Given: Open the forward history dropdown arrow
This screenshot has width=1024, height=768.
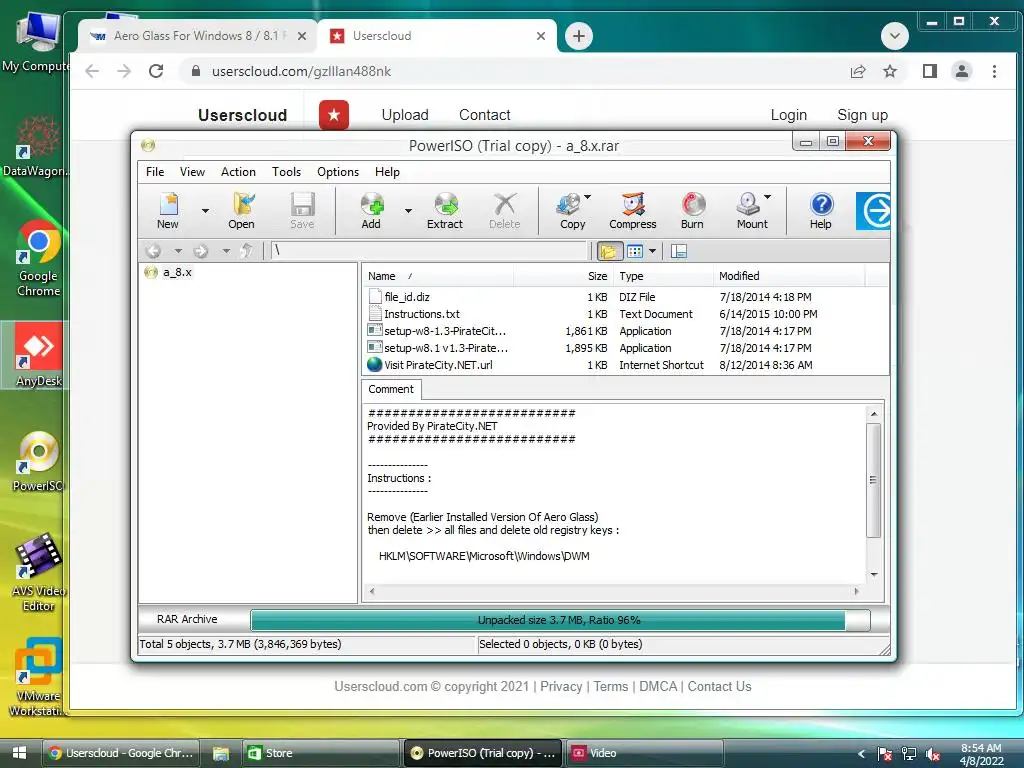Looking at the screenshot, I should coord(226,251).
